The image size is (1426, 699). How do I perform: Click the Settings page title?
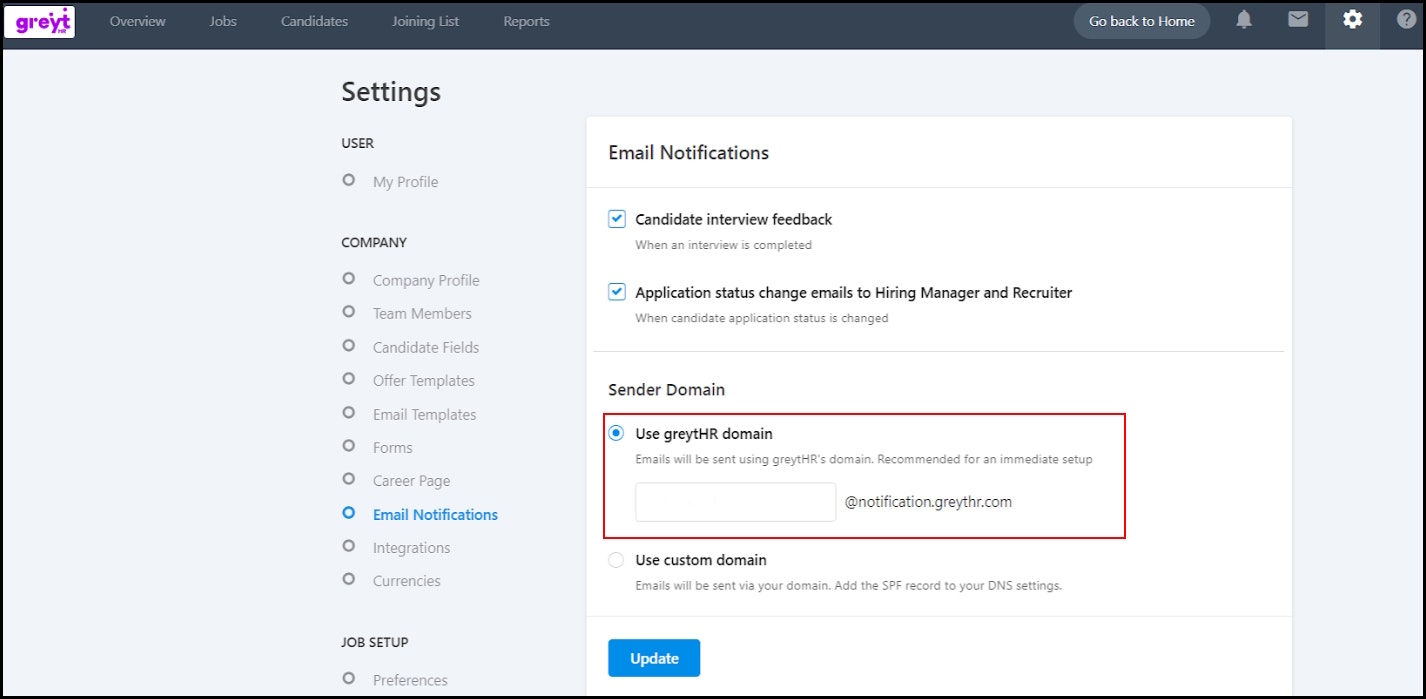coord(391,92)
